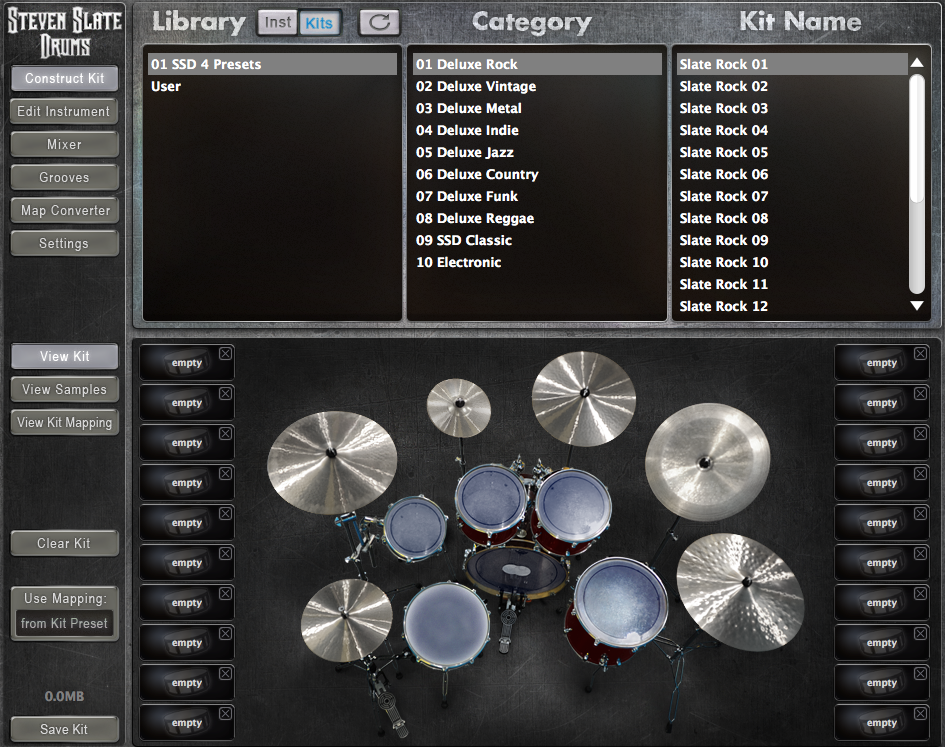Switch to the Mixer page

(64, 145)
